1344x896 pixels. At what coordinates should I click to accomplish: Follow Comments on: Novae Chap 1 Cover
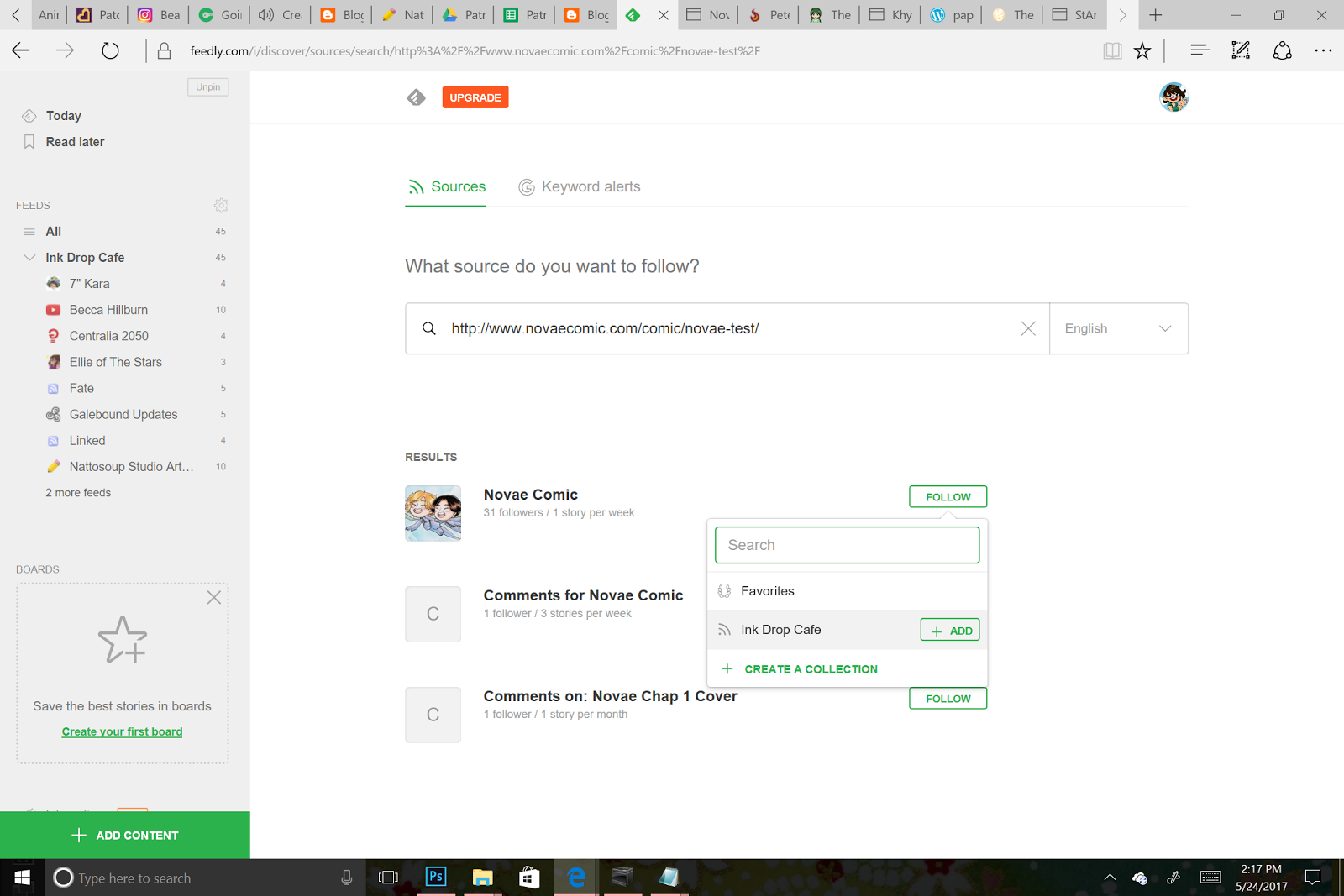click(948, 699)
